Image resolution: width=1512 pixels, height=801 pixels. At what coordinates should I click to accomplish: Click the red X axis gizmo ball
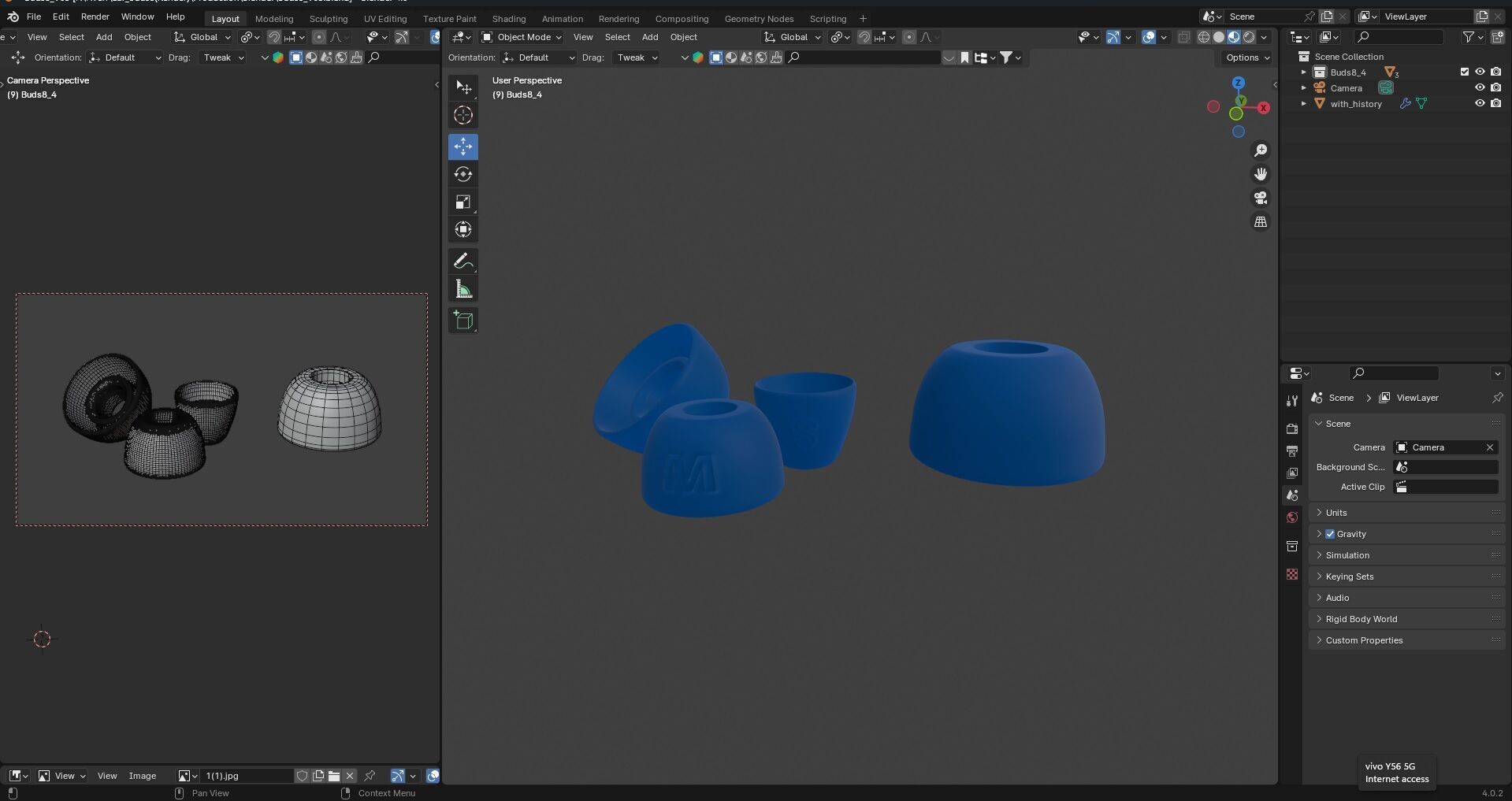(1264, 108)
